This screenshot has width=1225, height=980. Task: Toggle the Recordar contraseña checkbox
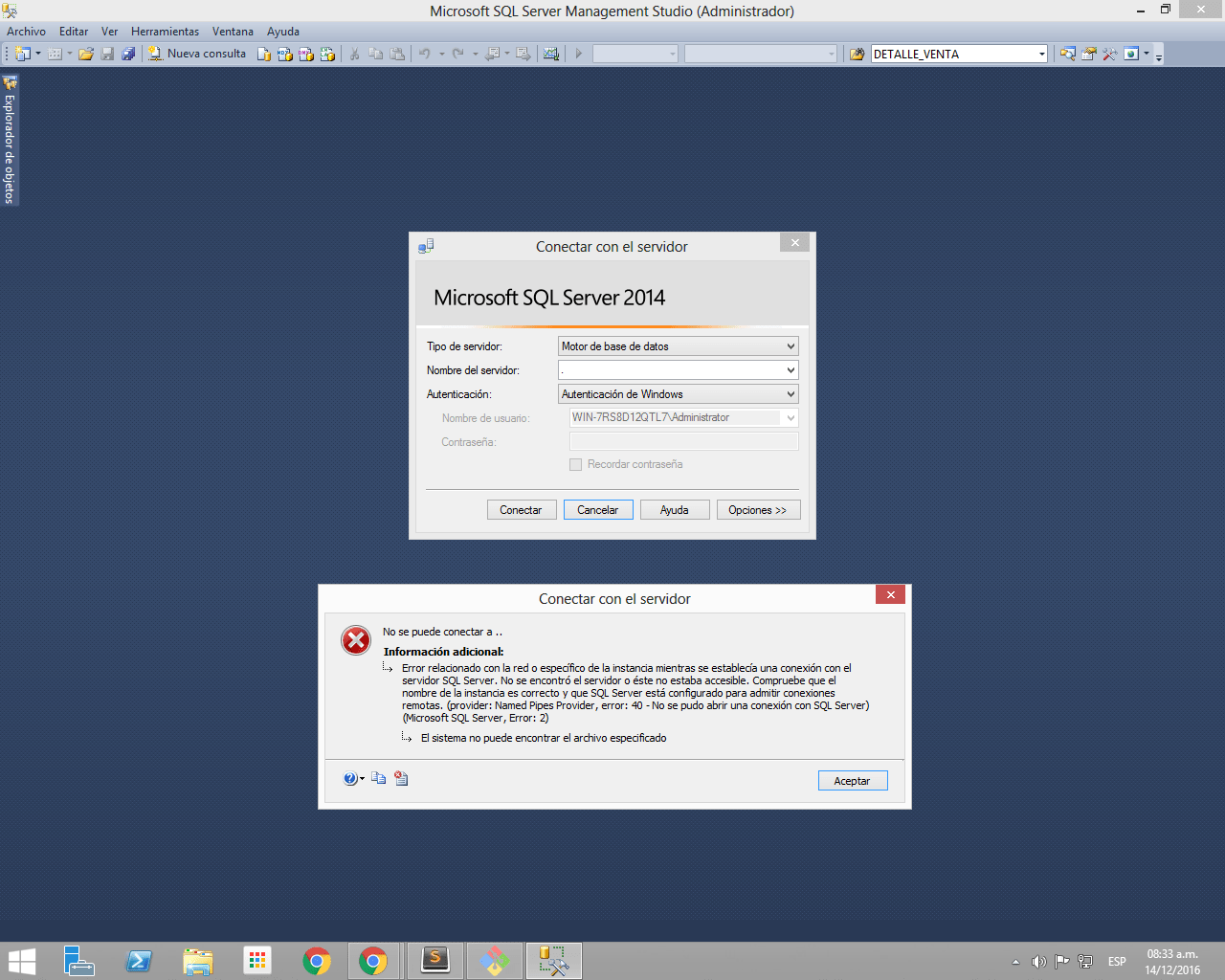click(575, 464)
